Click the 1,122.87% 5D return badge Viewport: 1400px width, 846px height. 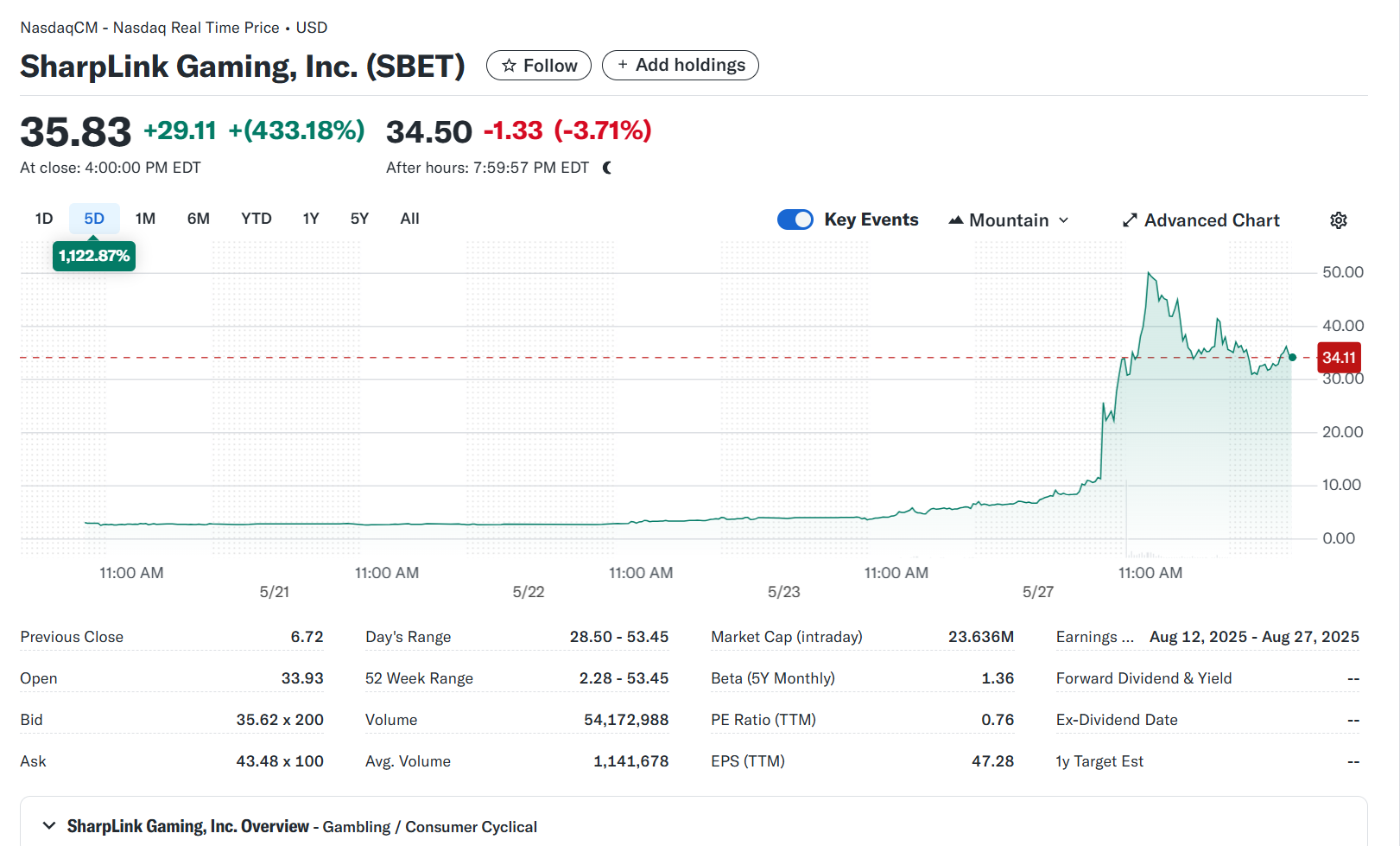94,256
